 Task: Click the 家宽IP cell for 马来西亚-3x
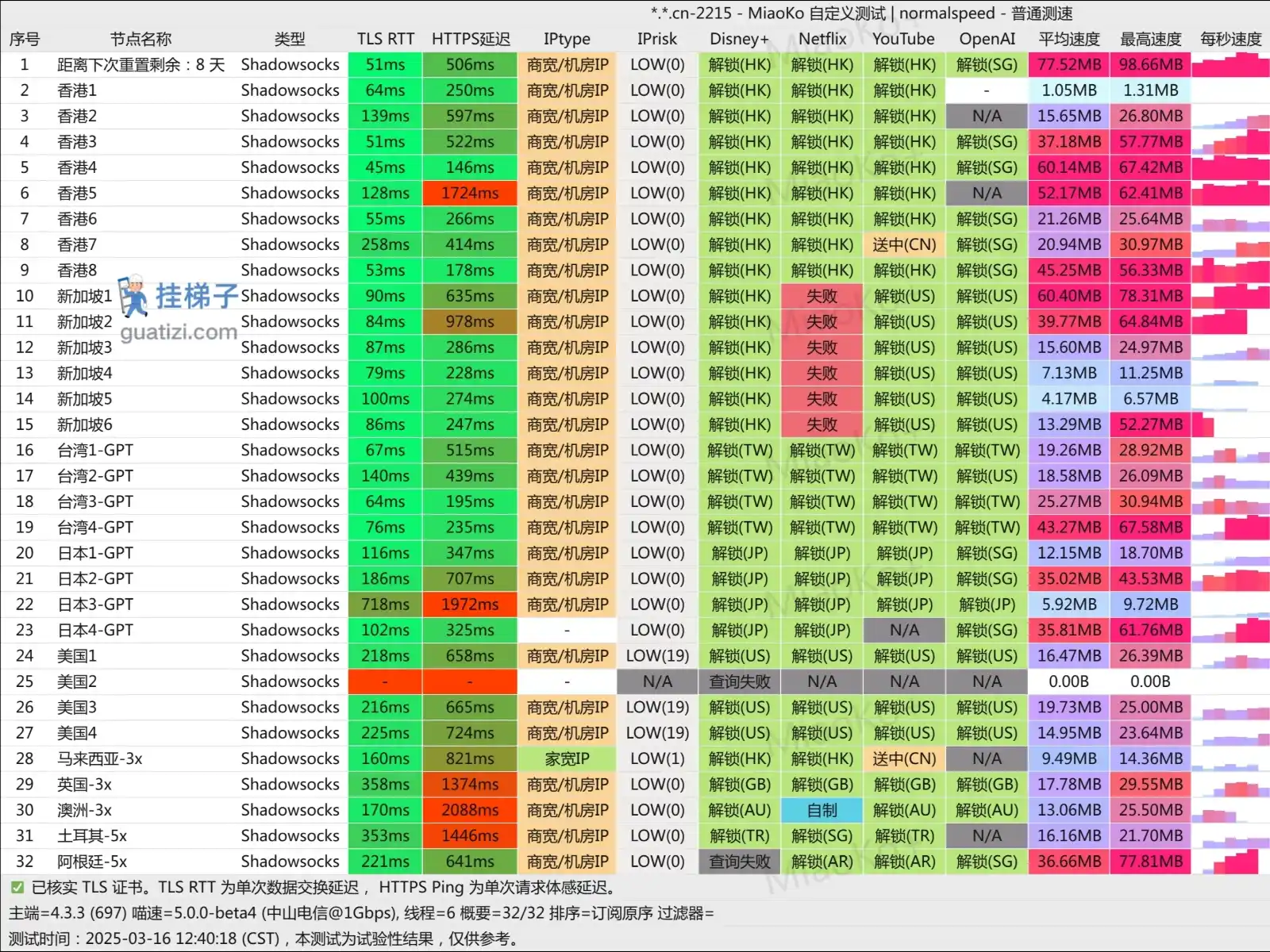567,758
